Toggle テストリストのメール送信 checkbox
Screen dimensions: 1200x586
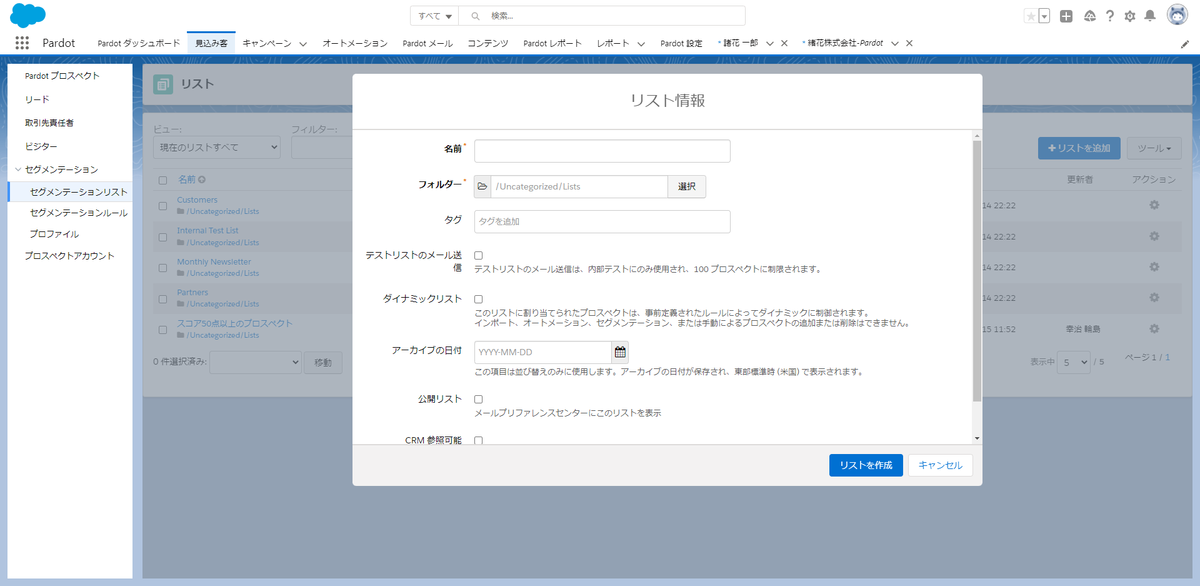(x=478, y=256)
